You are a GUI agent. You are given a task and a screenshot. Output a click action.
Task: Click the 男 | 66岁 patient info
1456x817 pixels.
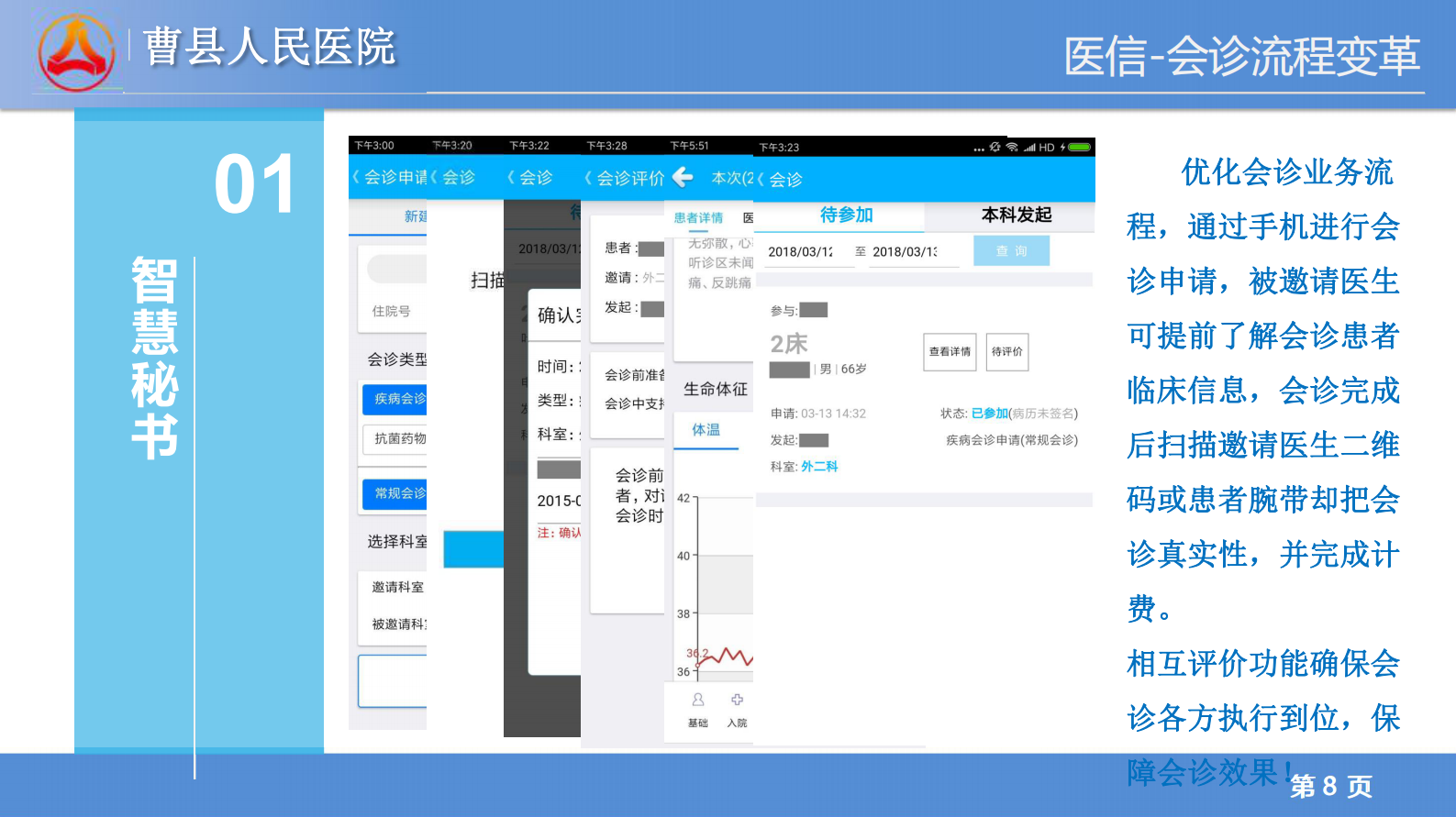tap(842, 370)
